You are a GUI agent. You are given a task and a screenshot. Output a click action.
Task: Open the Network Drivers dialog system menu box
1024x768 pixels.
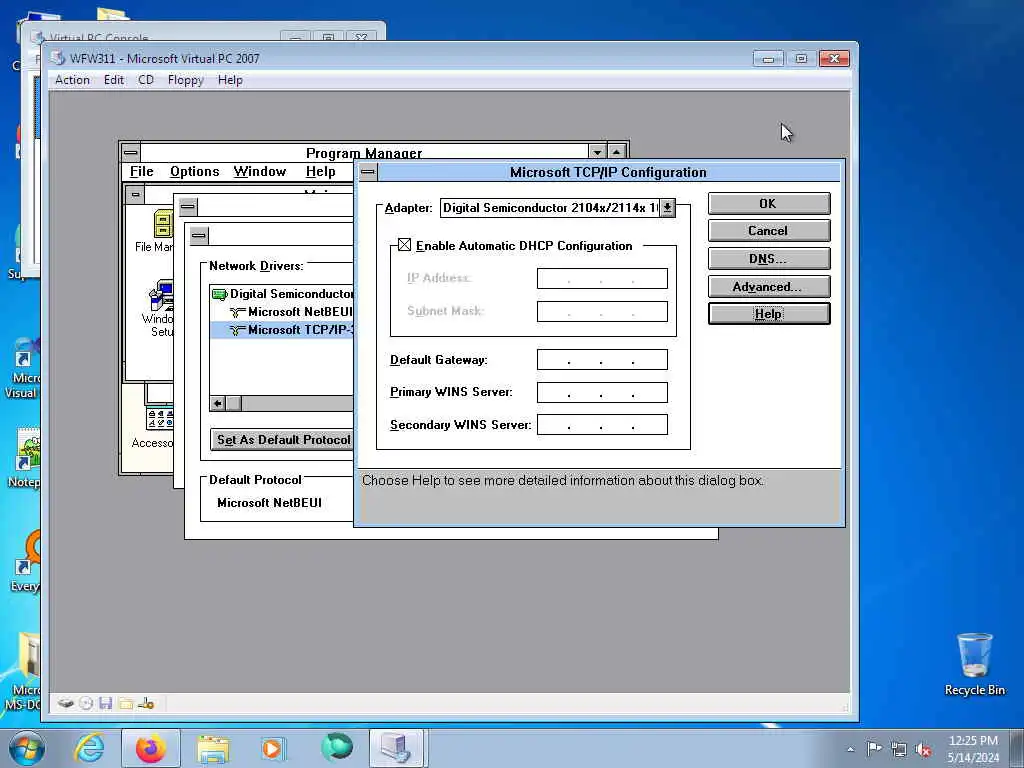[199, 235]
